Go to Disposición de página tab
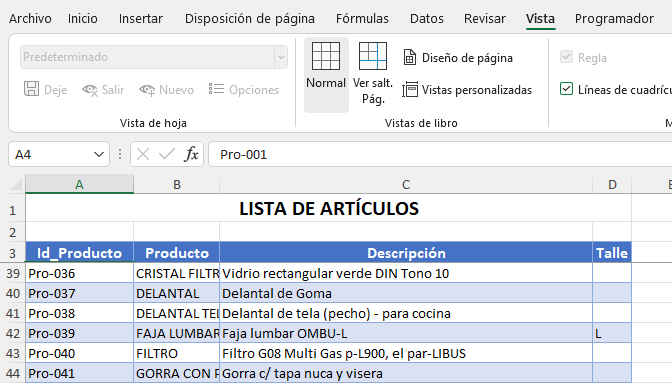The image size is (672, 383). [x=249, y=19]
